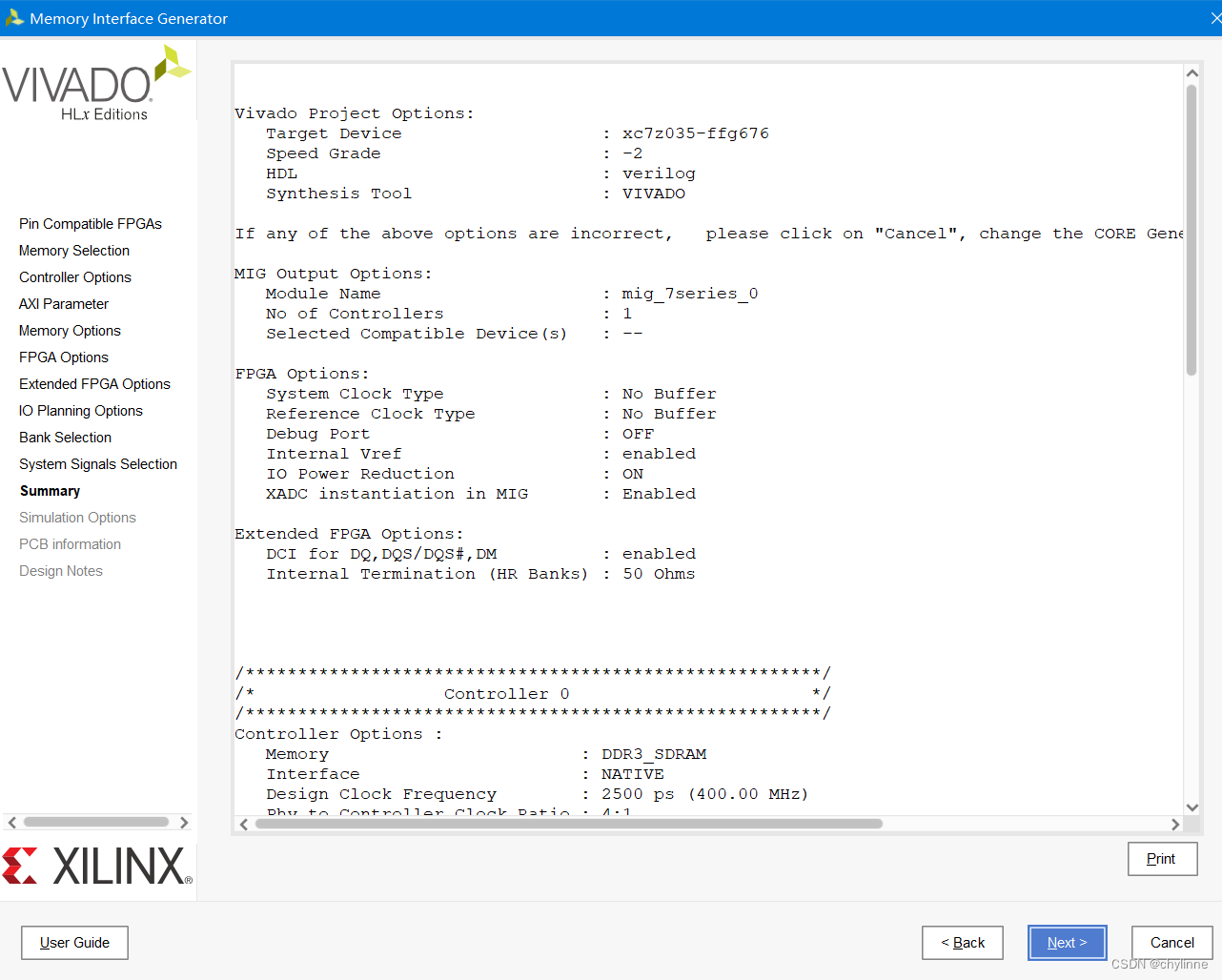Go to Bank Selection step
The image size is (1222, 980).
(65, 438)
